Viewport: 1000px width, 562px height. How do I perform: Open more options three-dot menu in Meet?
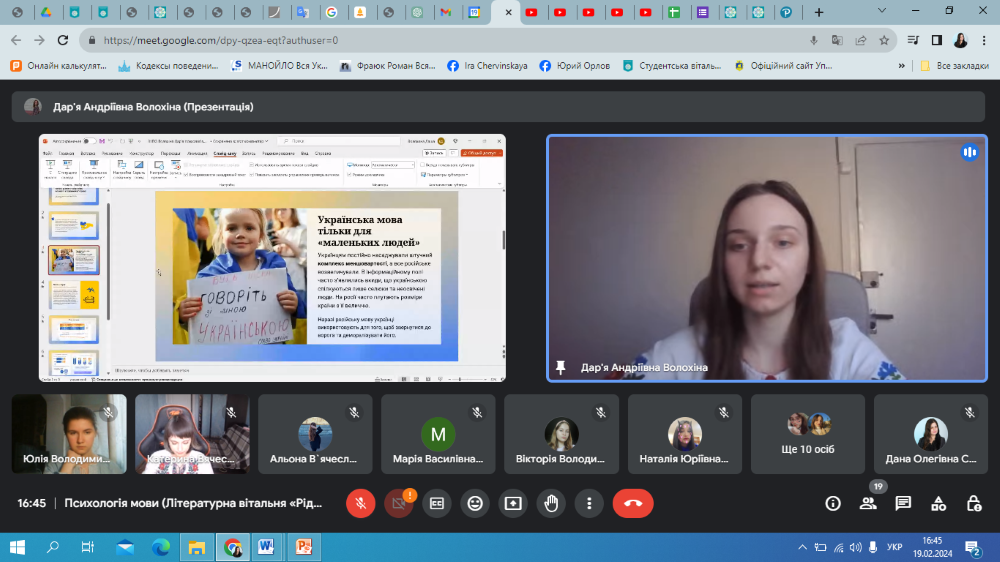click(x=589, y=503)
